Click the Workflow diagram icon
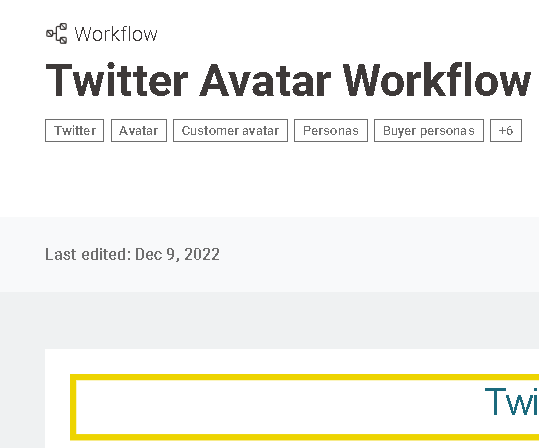539x448 pixels. pyautogui.click(x=57, y=34)
